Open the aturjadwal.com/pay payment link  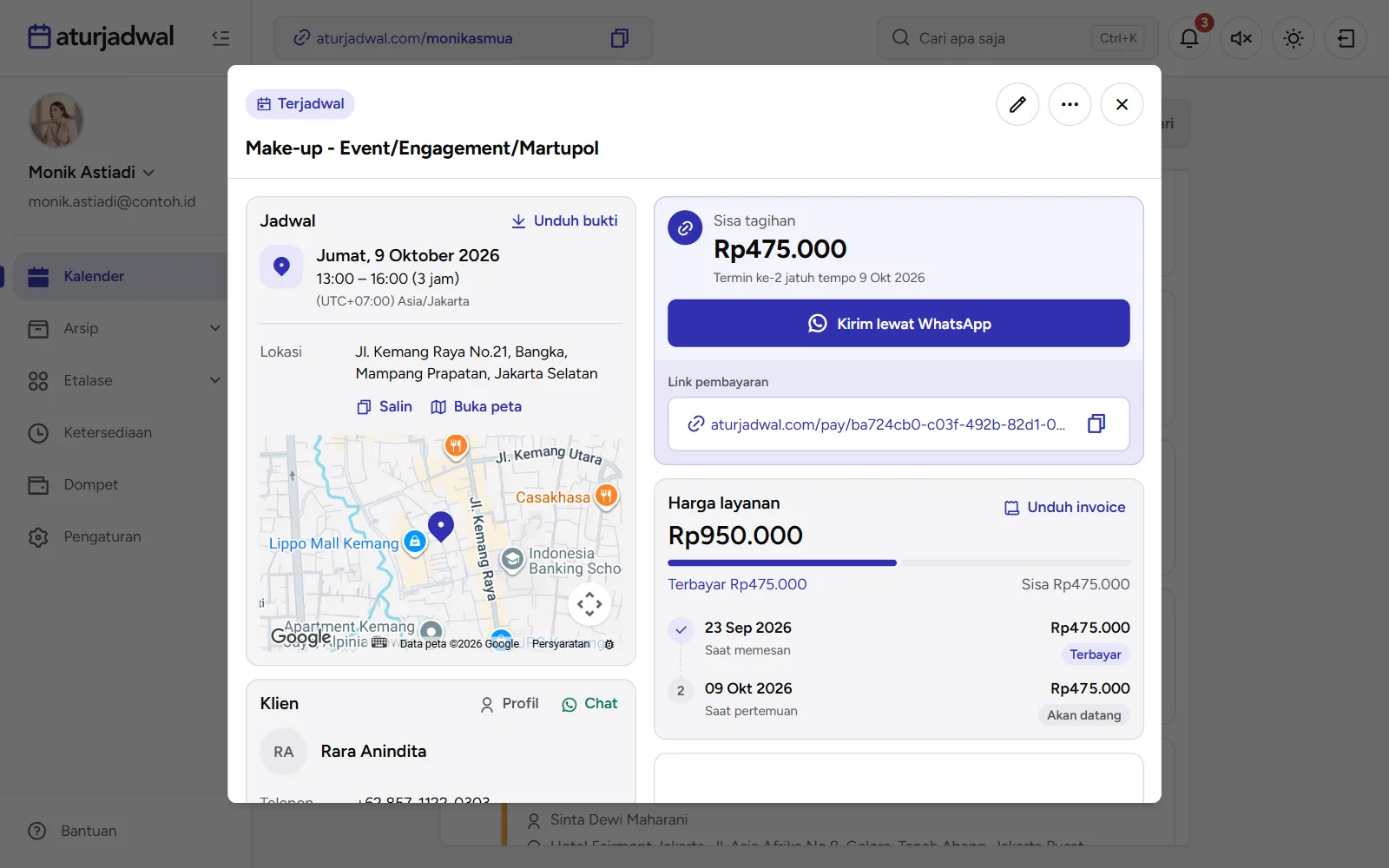888,424
